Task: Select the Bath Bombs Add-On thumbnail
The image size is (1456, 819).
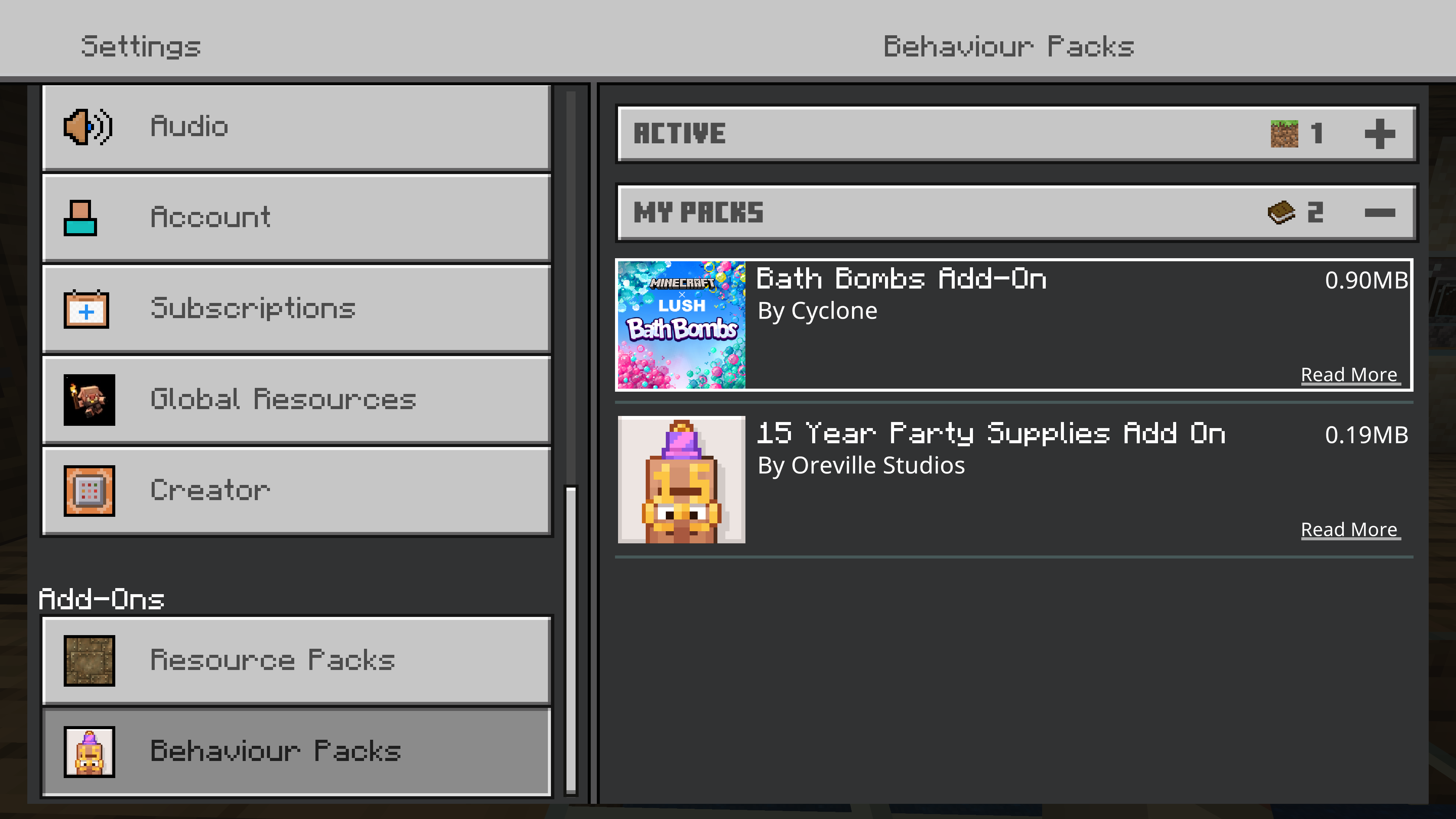Action: 682,325
